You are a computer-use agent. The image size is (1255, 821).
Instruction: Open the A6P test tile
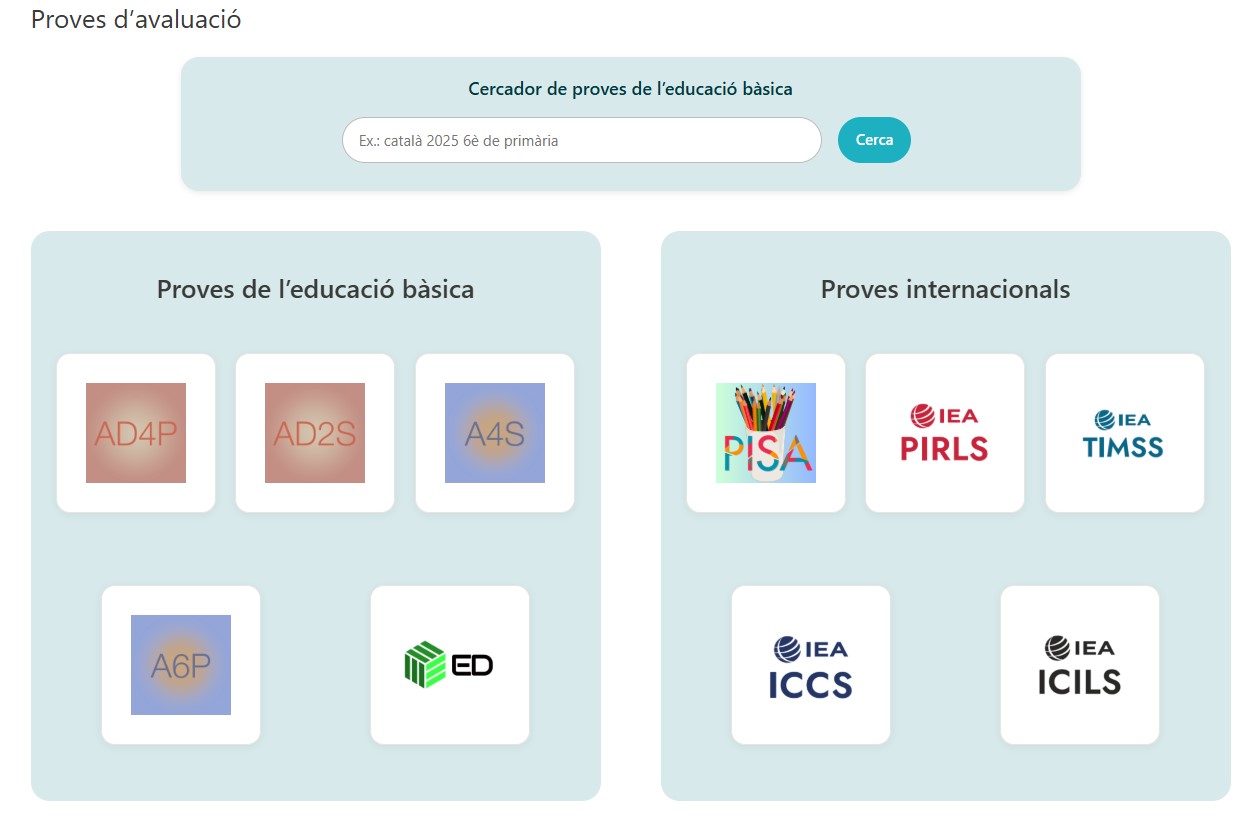[x=181, y=665]
